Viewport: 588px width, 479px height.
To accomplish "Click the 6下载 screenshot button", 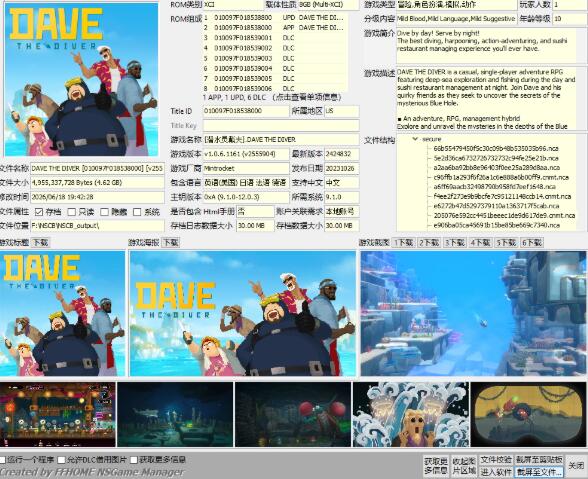I will click(532, 243).
